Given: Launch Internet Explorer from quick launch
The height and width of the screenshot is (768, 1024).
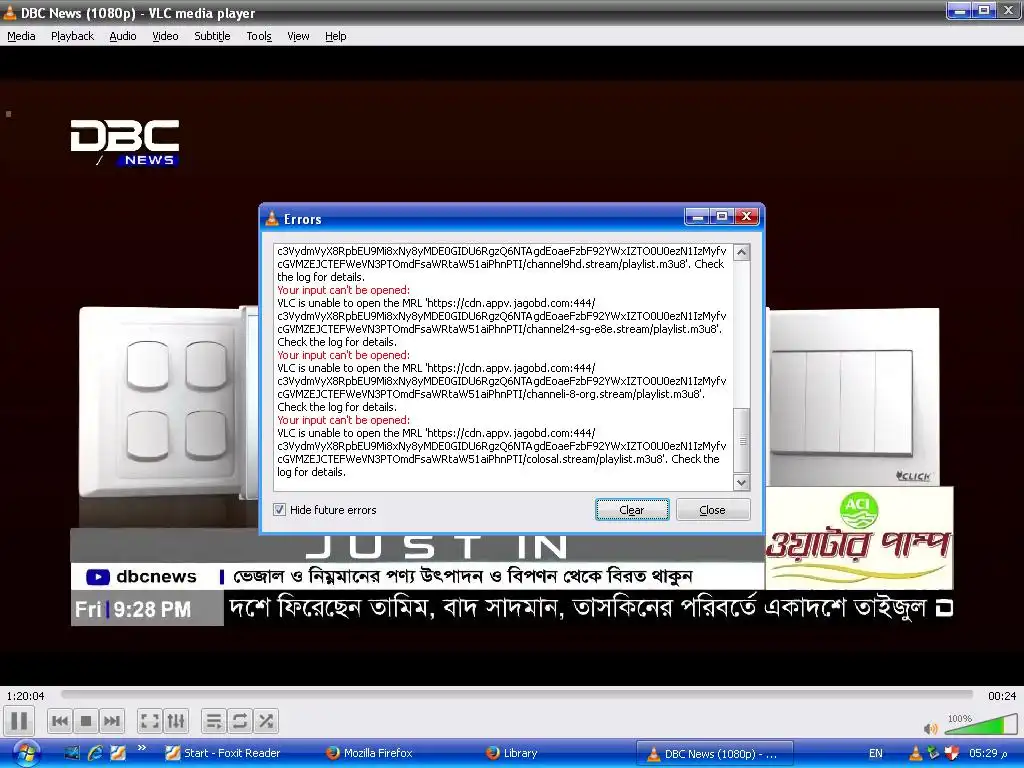Looking at the screenshot, I should [x=95, y=754].
